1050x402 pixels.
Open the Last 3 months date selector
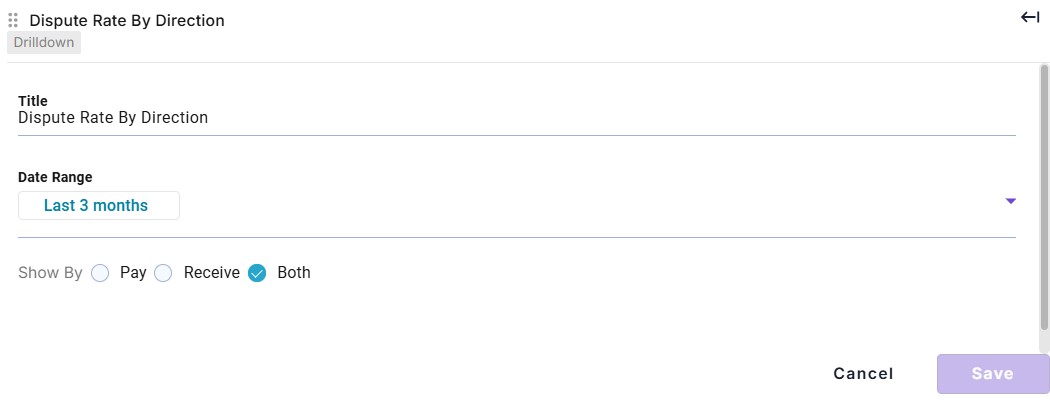coord(98,205)
